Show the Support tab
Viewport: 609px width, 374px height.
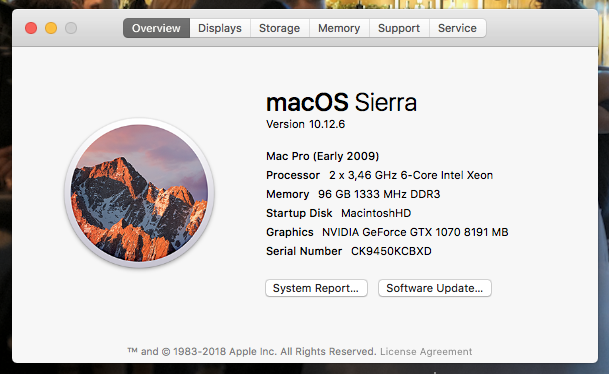pos(399,28)
